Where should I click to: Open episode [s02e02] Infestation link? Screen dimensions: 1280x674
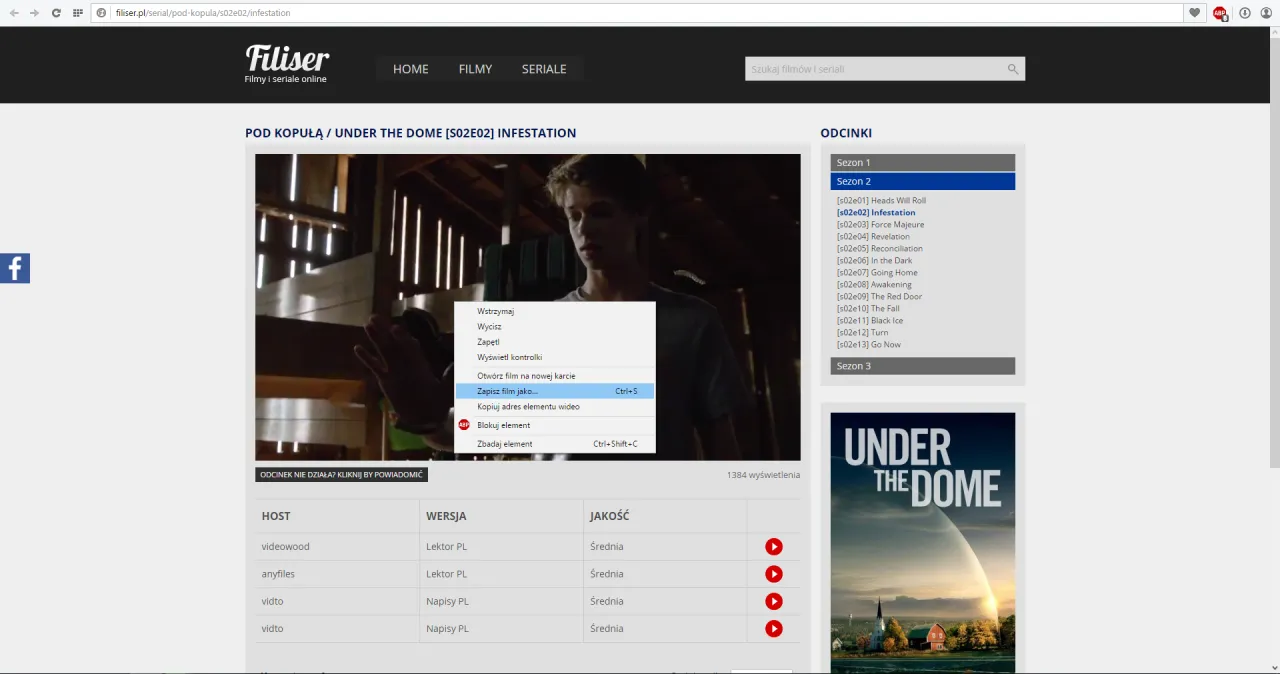click(876, 213)
